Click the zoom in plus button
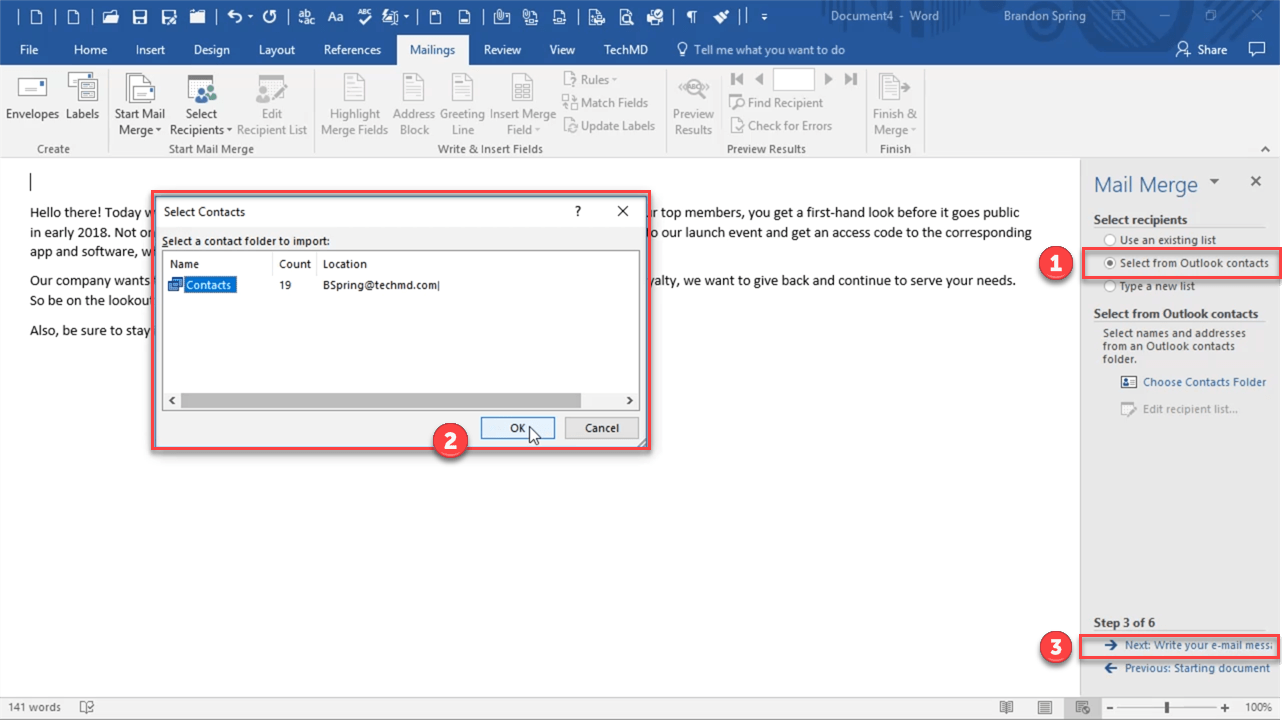Viewport: 1282px width, 720px height. pos(1225,707)
